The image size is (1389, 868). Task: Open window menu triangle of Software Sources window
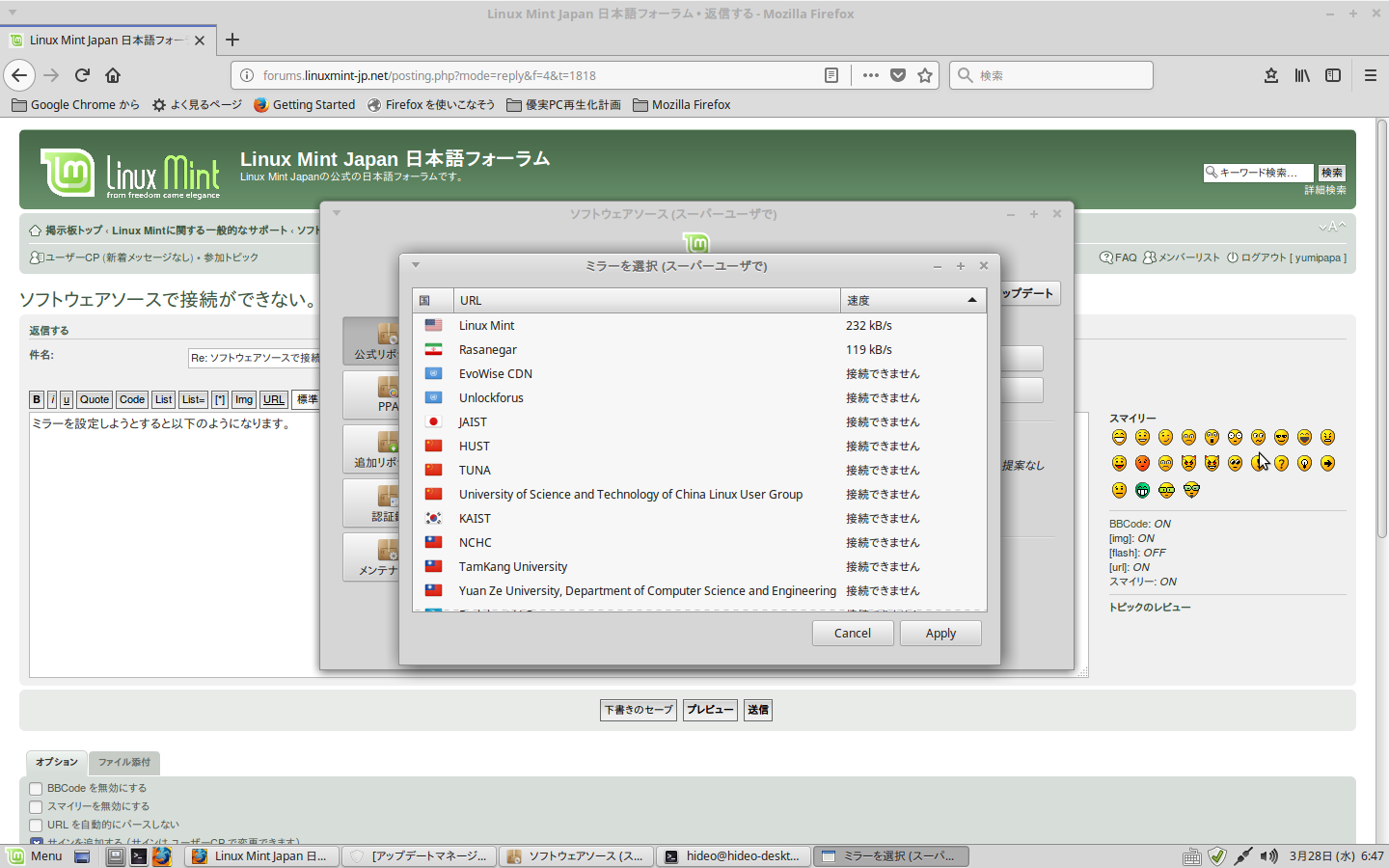(x=337, y=213)
